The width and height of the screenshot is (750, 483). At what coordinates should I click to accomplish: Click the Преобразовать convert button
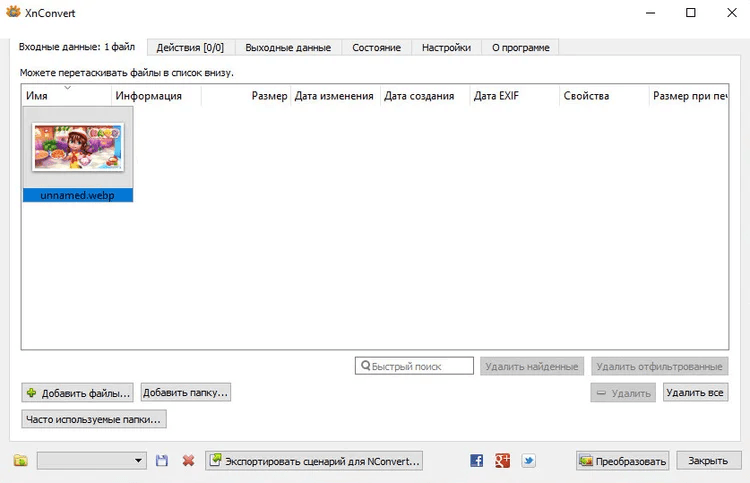tap(622, 461)
